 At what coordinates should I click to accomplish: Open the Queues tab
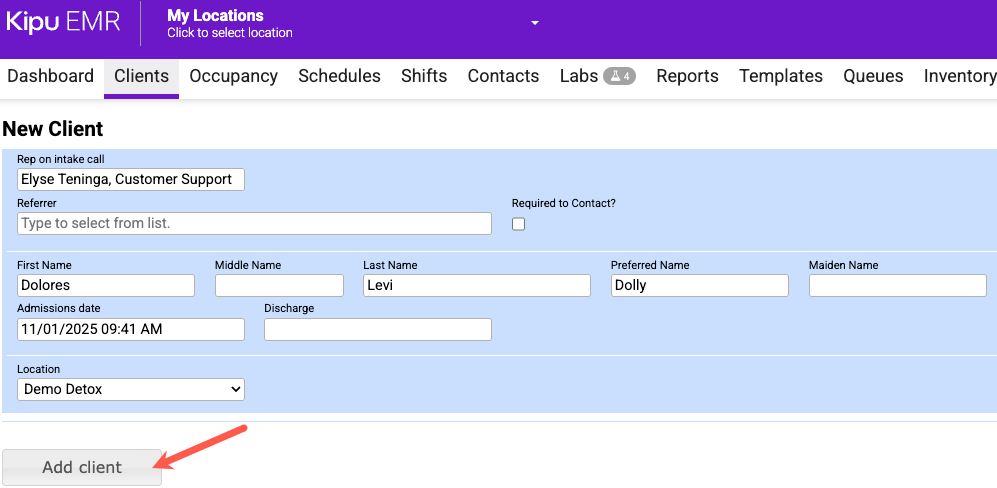[x=872, y=76]
